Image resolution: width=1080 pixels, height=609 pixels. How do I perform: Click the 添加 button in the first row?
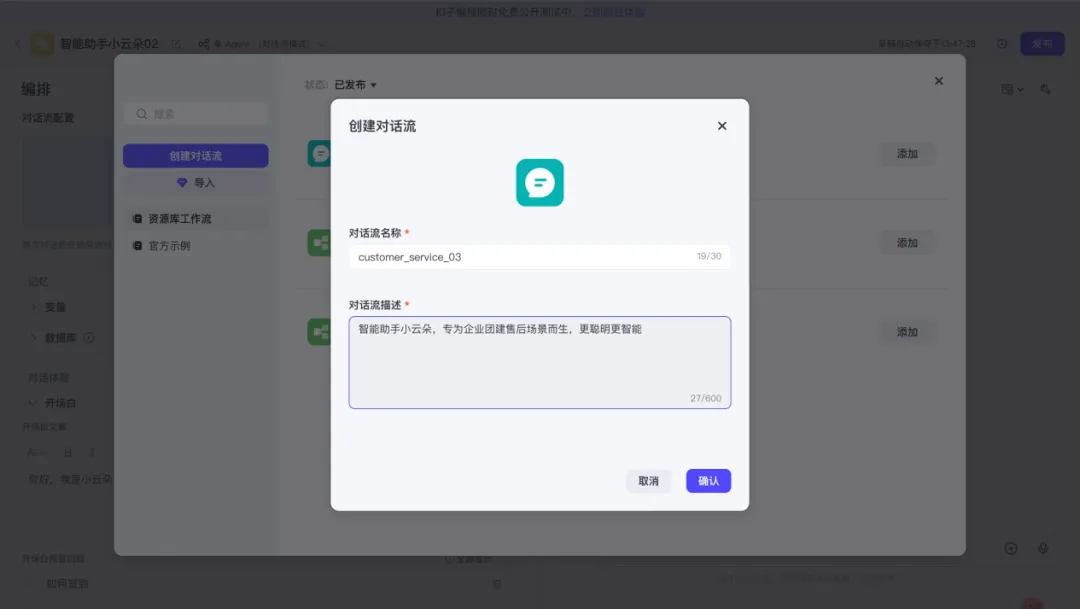point(907,154)
